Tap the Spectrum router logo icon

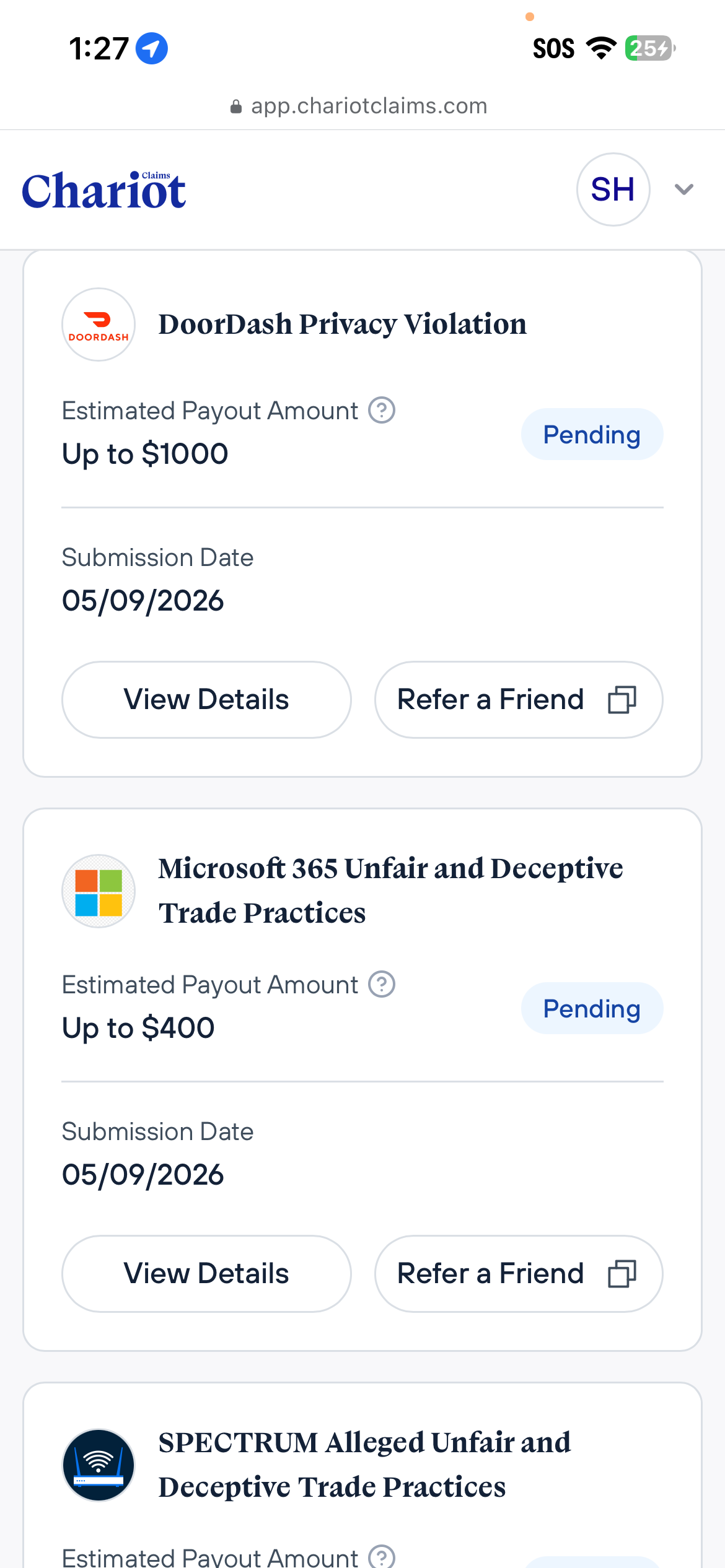[x=99, y=1465]
